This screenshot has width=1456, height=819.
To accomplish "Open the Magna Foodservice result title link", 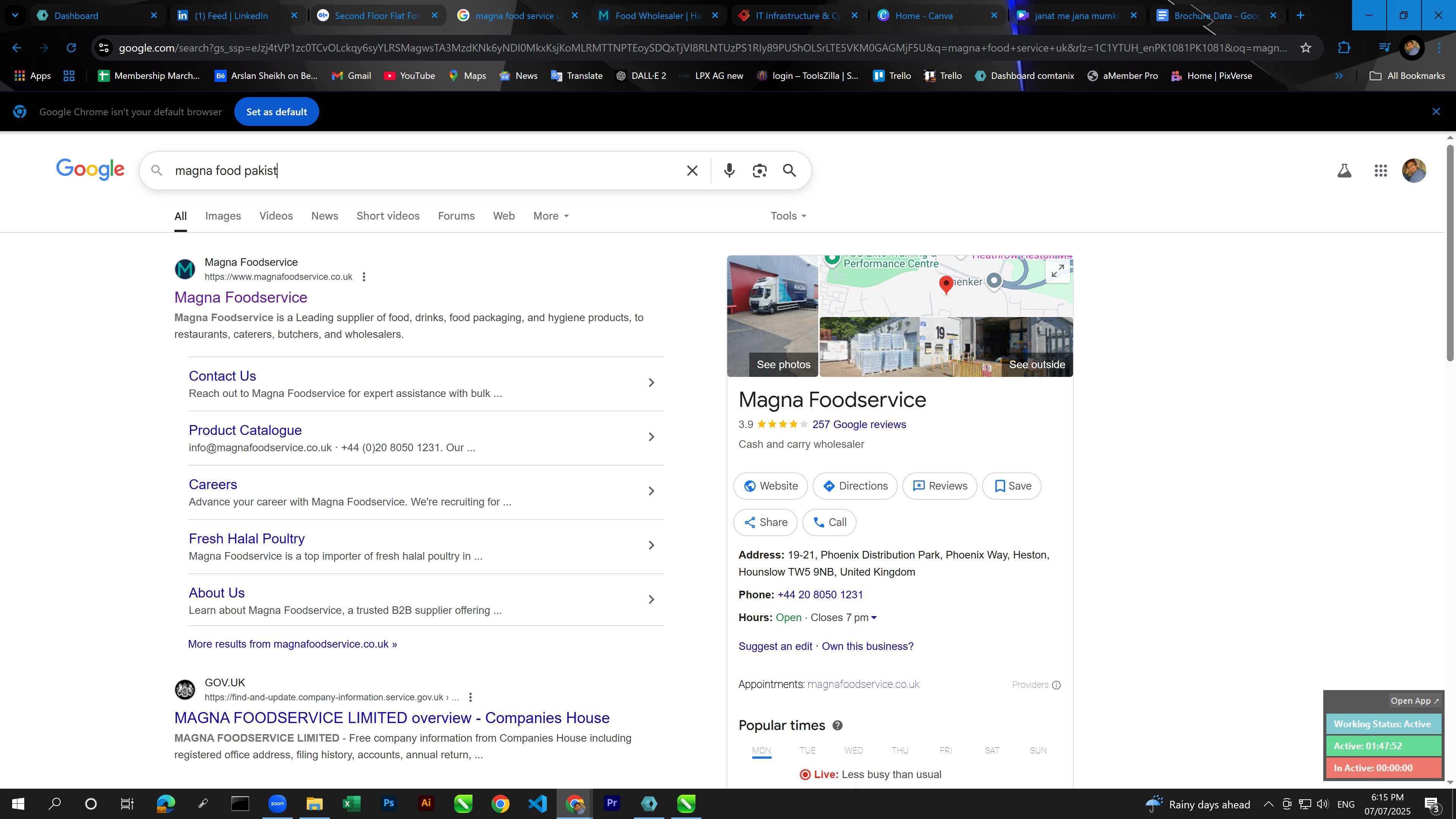I will (241, 297).
